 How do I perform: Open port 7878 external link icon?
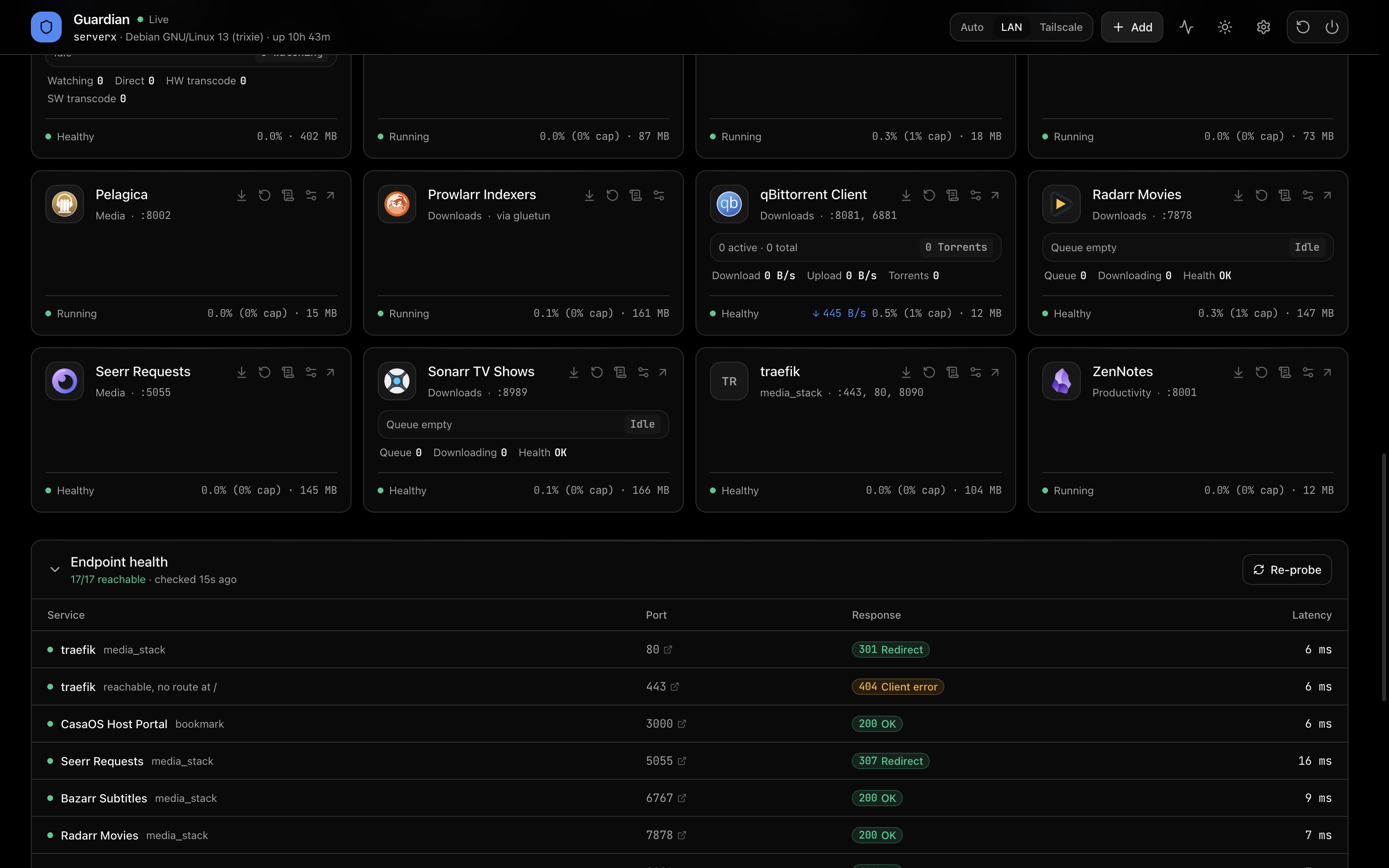[682, 836]
